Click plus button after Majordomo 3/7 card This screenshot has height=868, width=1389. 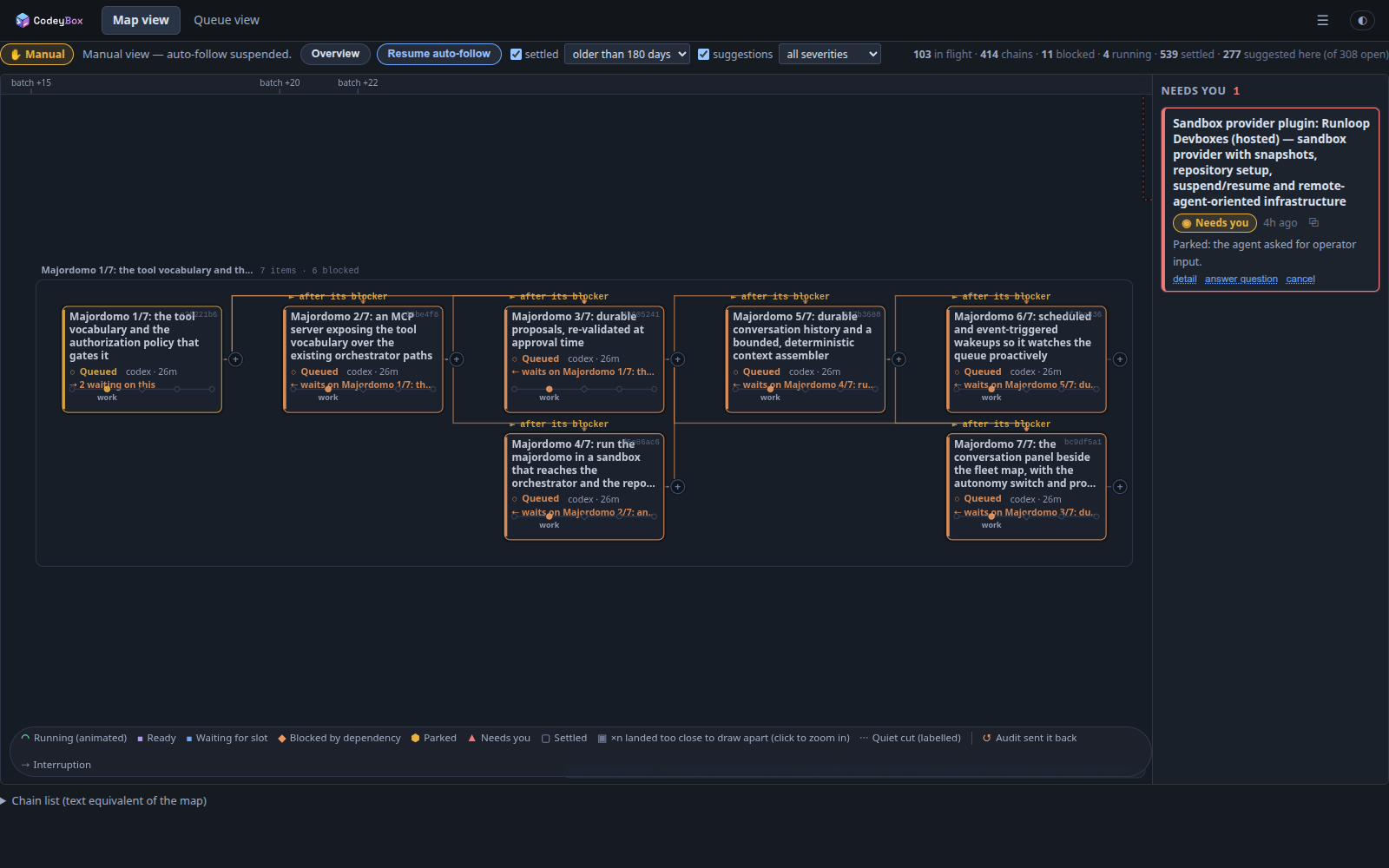678,359
